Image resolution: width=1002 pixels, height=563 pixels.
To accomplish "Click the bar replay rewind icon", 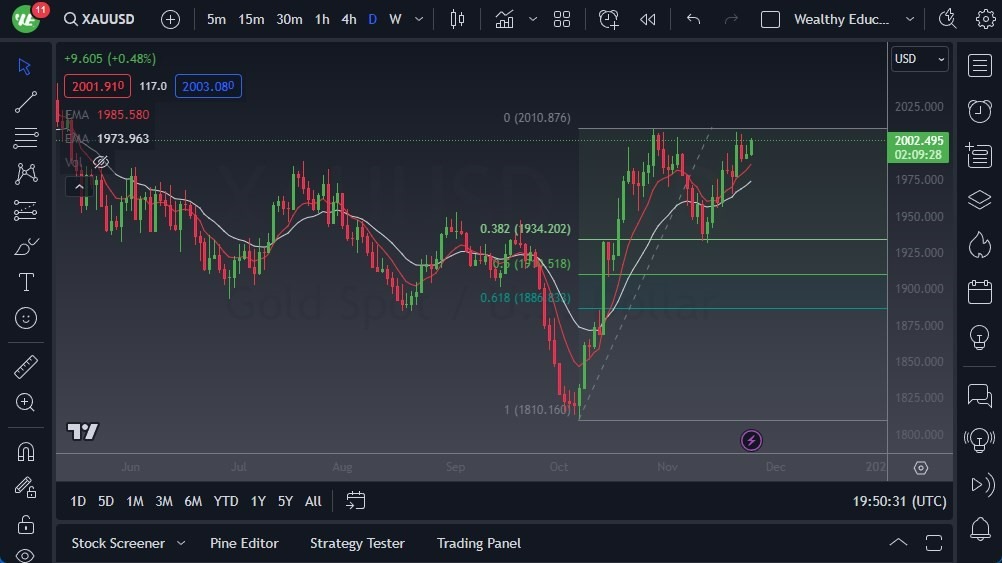I will (x=648, y=19).
